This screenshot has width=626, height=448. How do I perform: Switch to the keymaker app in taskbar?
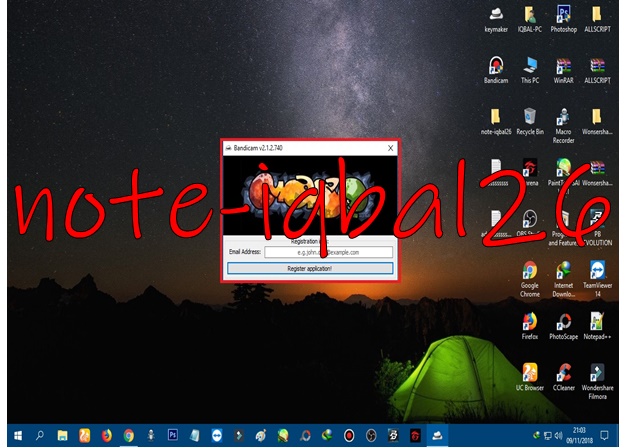(437, 436)
